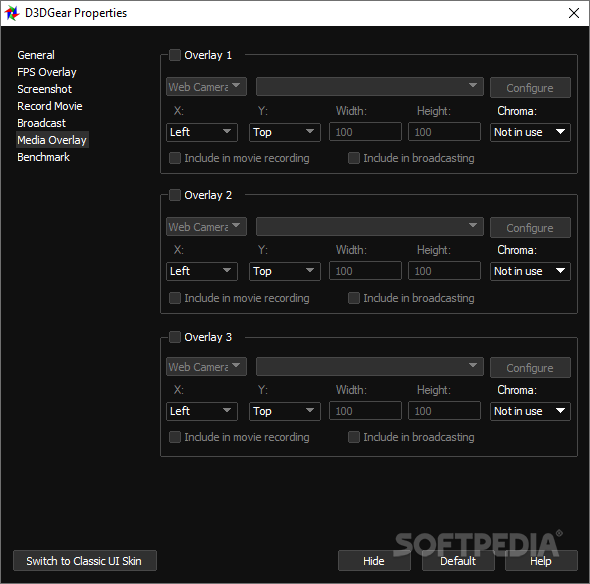Open Overlay 1 device selection dropdown
The width and height of the screenshot is (590, 584).
coord(370,87)
